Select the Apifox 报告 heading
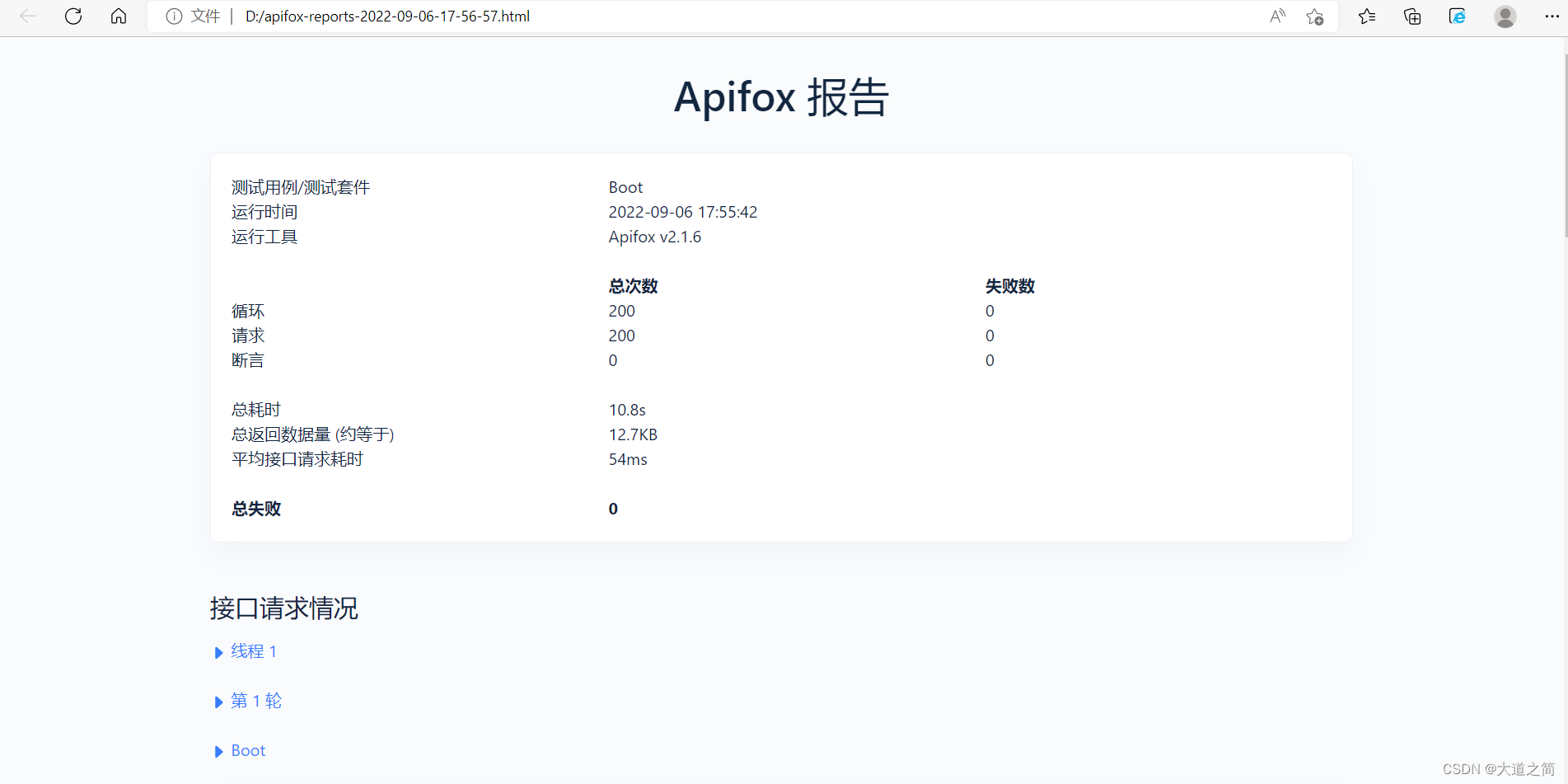 pyautogui.click(x=781, y=97)
